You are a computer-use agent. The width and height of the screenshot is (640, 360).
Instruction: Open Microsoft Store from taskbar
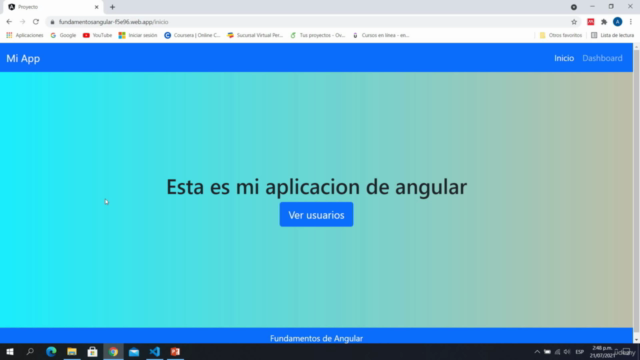coord(92,351)
